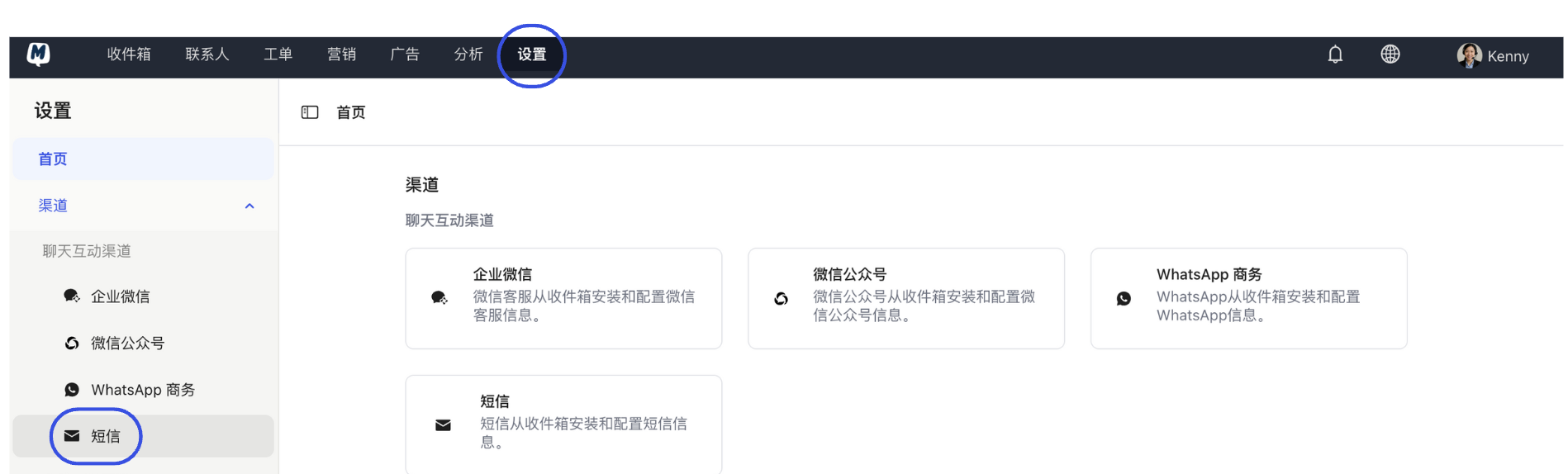The width and height of the screenshot is (1568, 474).
Task: Open the notifications bell
Action: point(1335,55)
